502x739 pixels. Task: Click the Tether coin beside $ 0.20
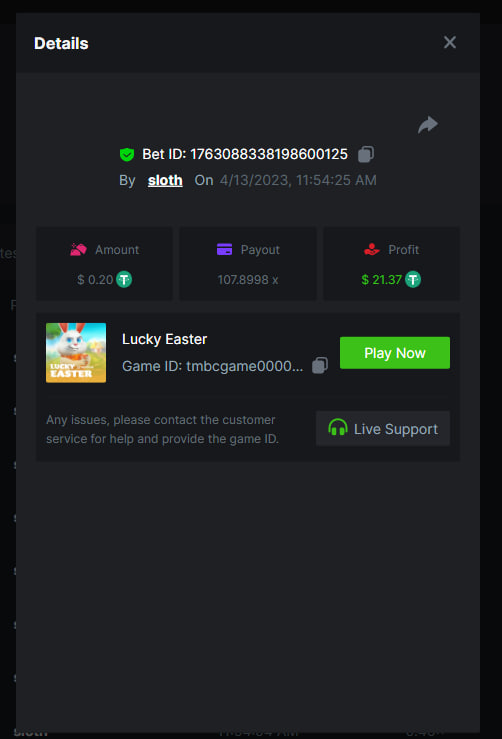pos(124,279)
